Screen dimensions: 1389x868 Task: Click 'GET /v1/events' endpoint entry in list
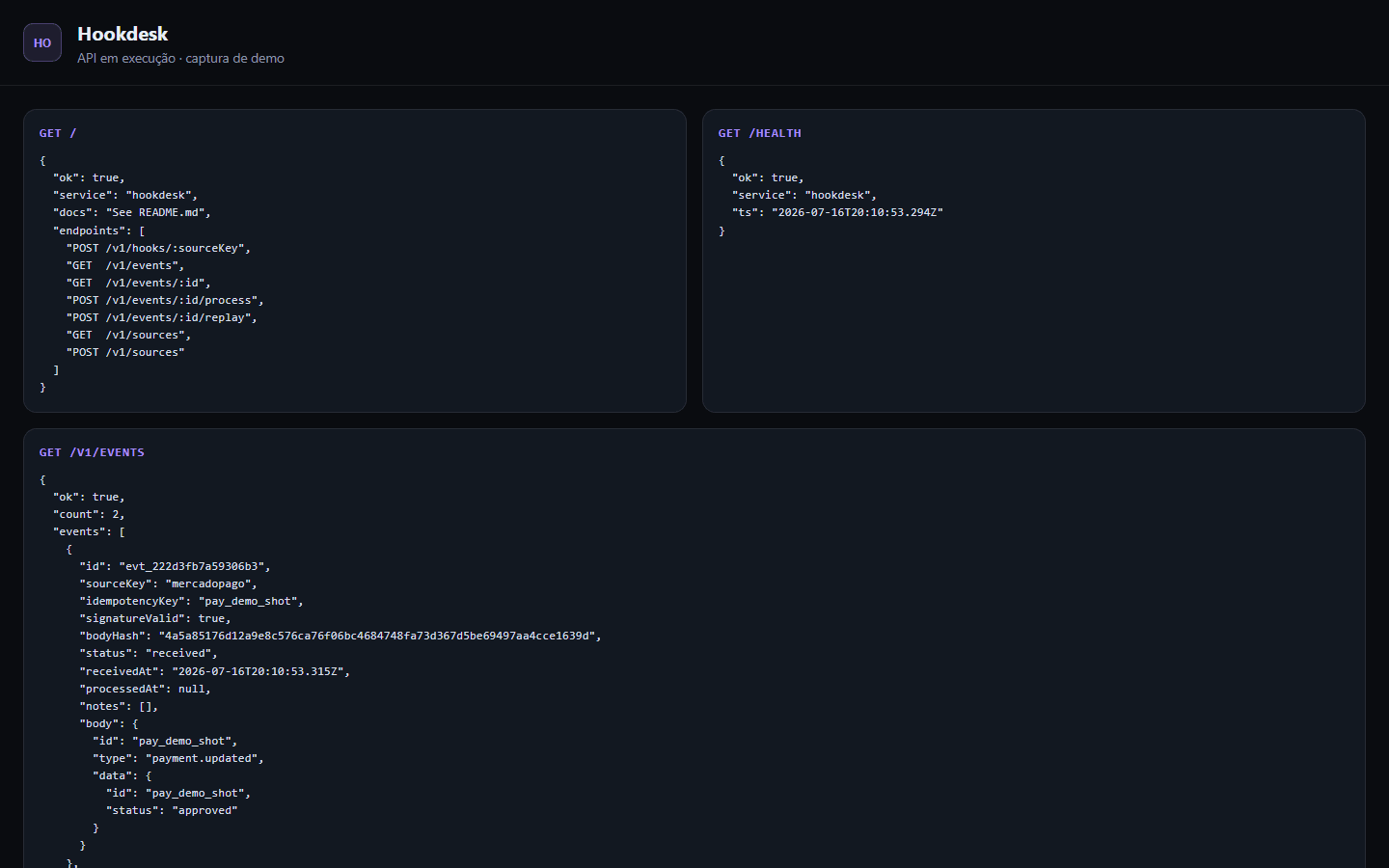coord(125,265)
